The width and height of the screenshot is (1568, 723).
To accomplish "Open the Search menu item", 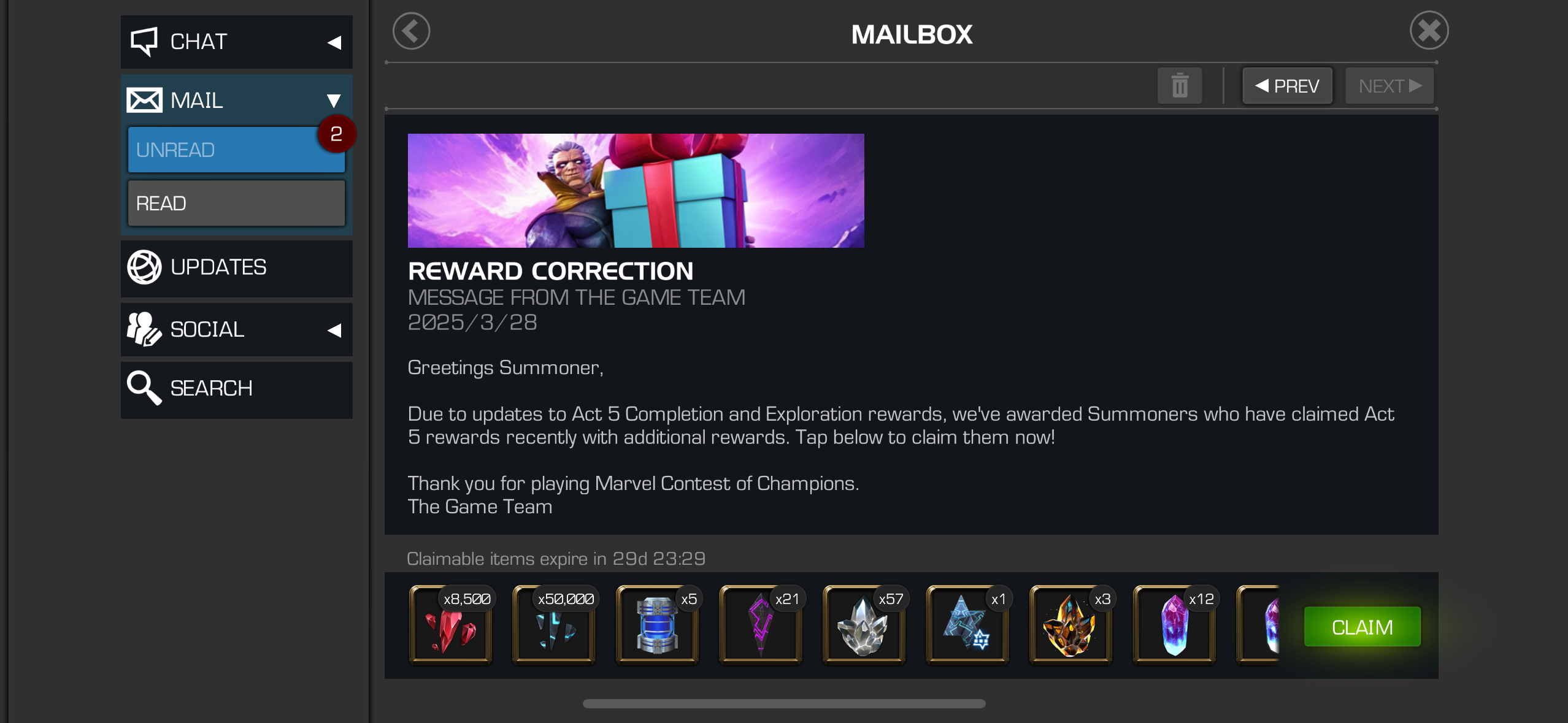I will coord(236,389).
